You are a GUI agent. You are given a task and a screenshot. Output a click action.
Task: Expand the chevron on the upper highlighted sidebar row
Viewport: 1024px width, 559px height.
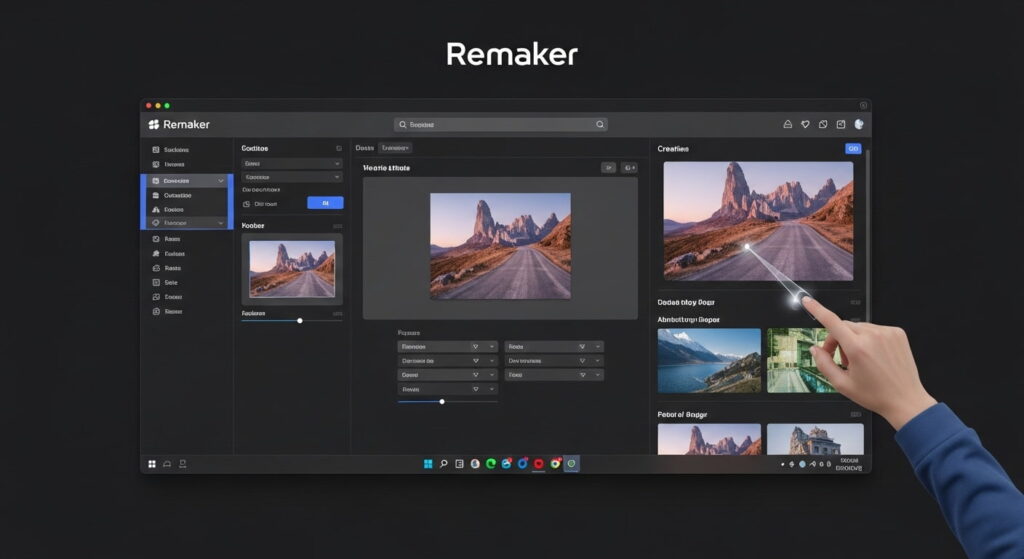point(221,181)
